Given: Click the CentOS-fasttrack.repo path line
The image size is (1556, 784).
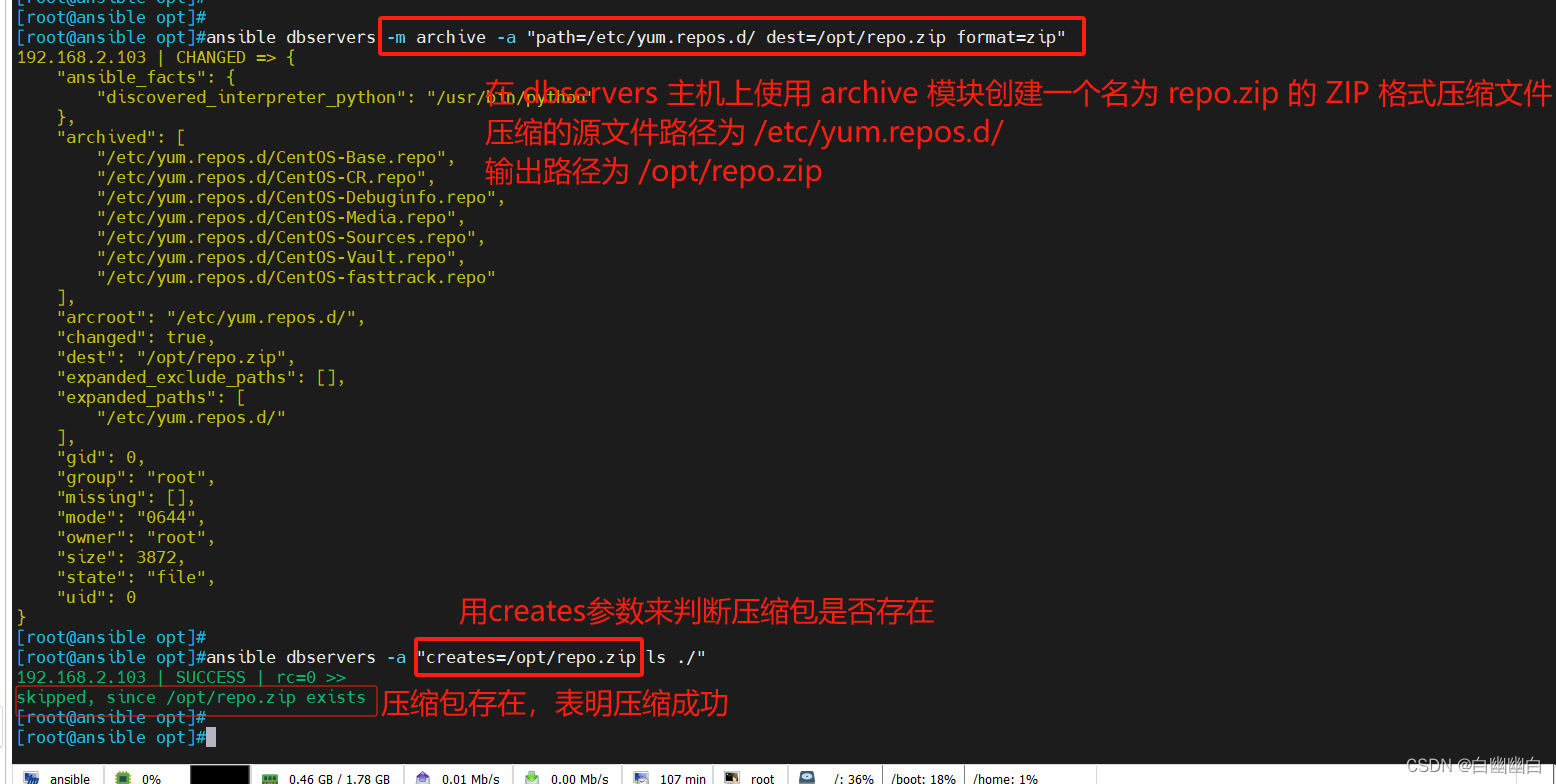Looking at the screenshot, I should 296,277.
